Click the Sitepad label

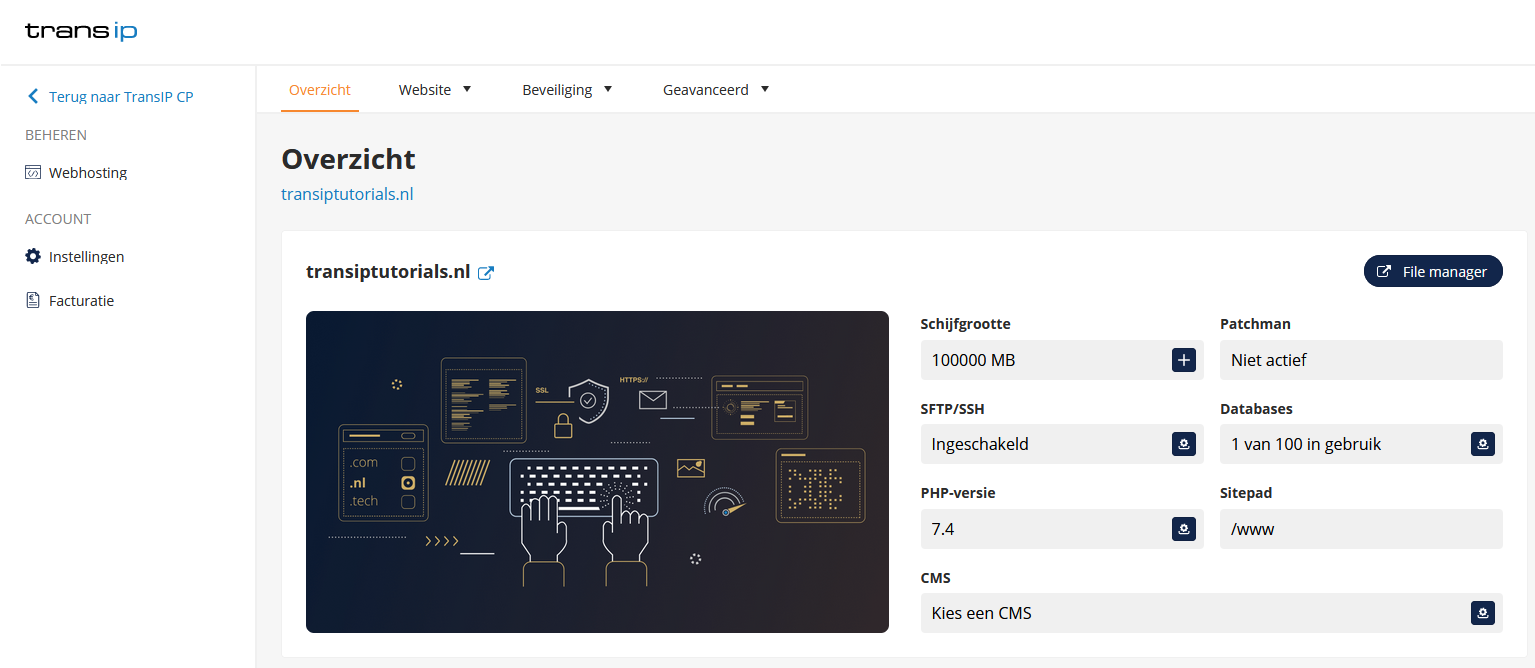(x=1246, y=493)
